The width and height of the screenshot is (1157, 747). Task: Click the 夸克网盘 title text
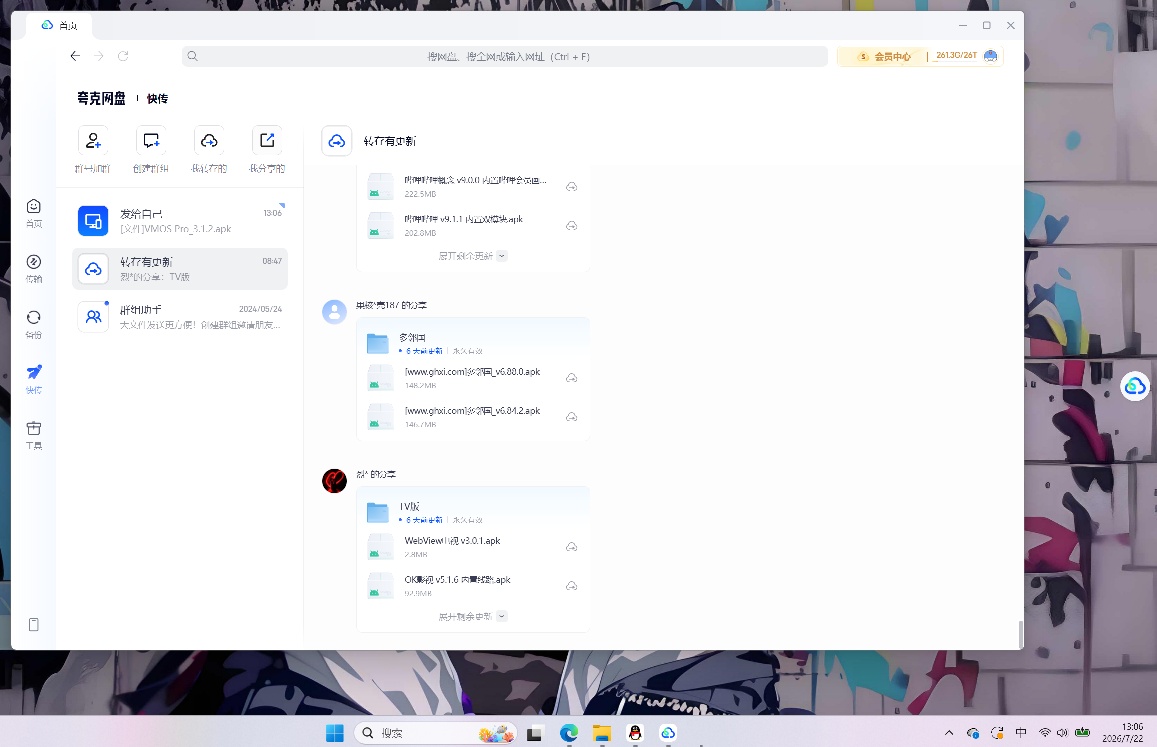pyautogui.click(x=101, y=98)
